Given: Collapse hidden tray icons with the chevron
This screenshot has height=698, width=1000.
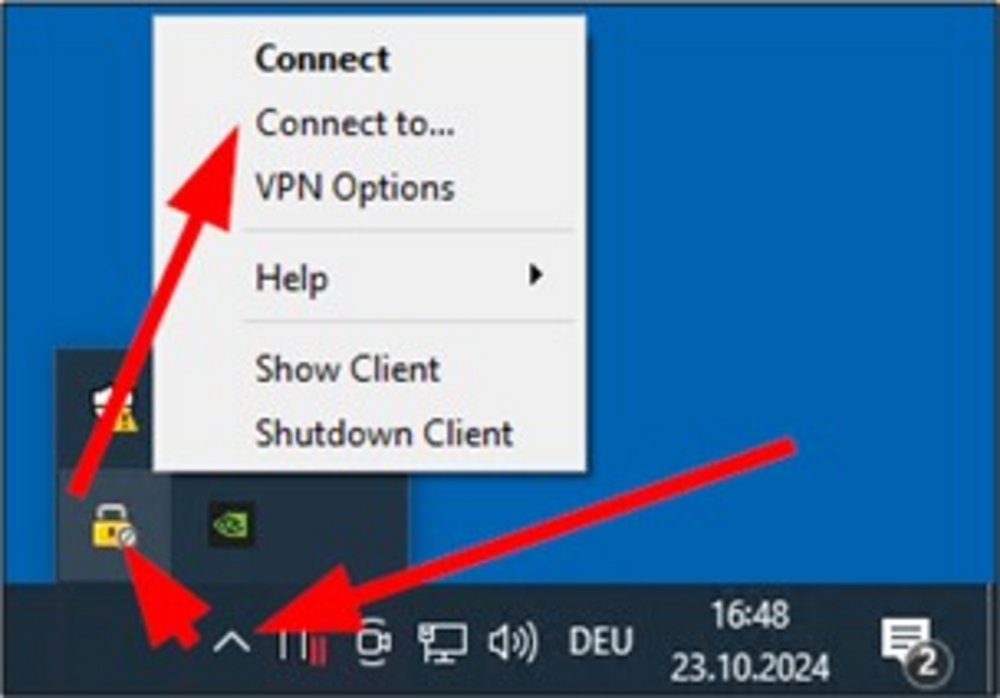Looking at the screenshot, I should pyautogui.click(x=232, y=641).
